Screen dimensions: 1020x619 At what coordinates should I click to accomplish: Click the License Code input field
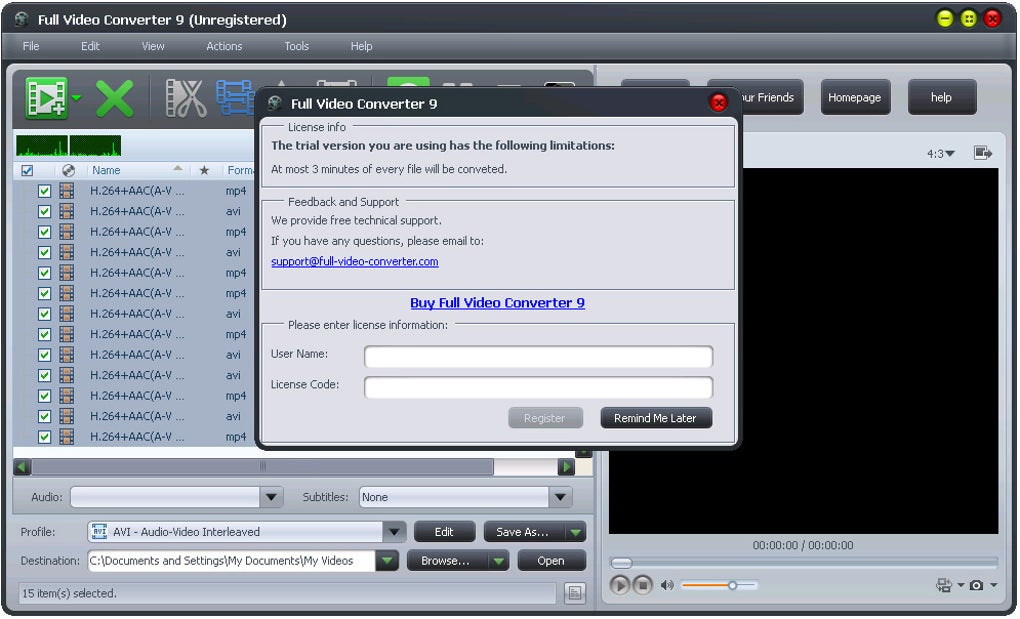tap(538, 387)
